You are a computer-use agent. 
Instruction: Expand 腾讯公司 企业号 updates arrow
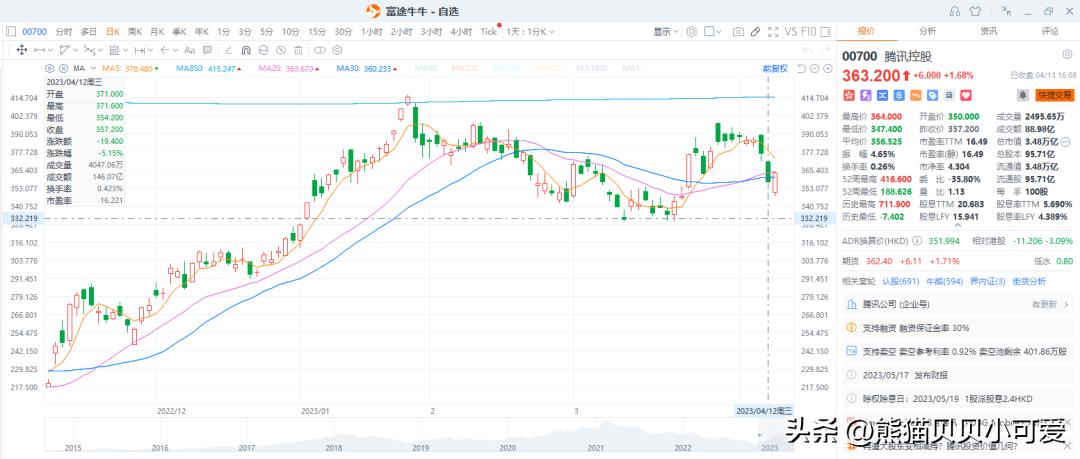(1067, 304)
